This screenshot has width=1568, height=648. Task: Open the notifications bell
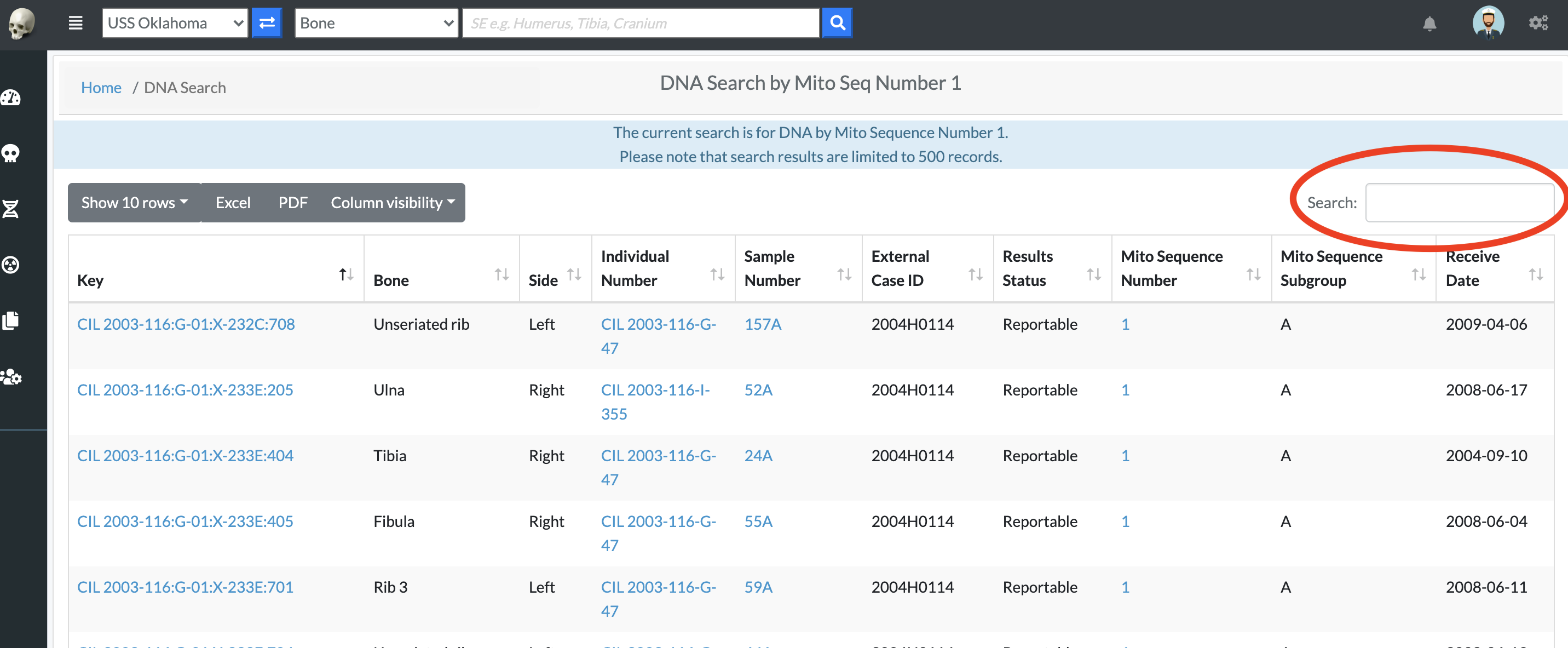(1429, 24)
